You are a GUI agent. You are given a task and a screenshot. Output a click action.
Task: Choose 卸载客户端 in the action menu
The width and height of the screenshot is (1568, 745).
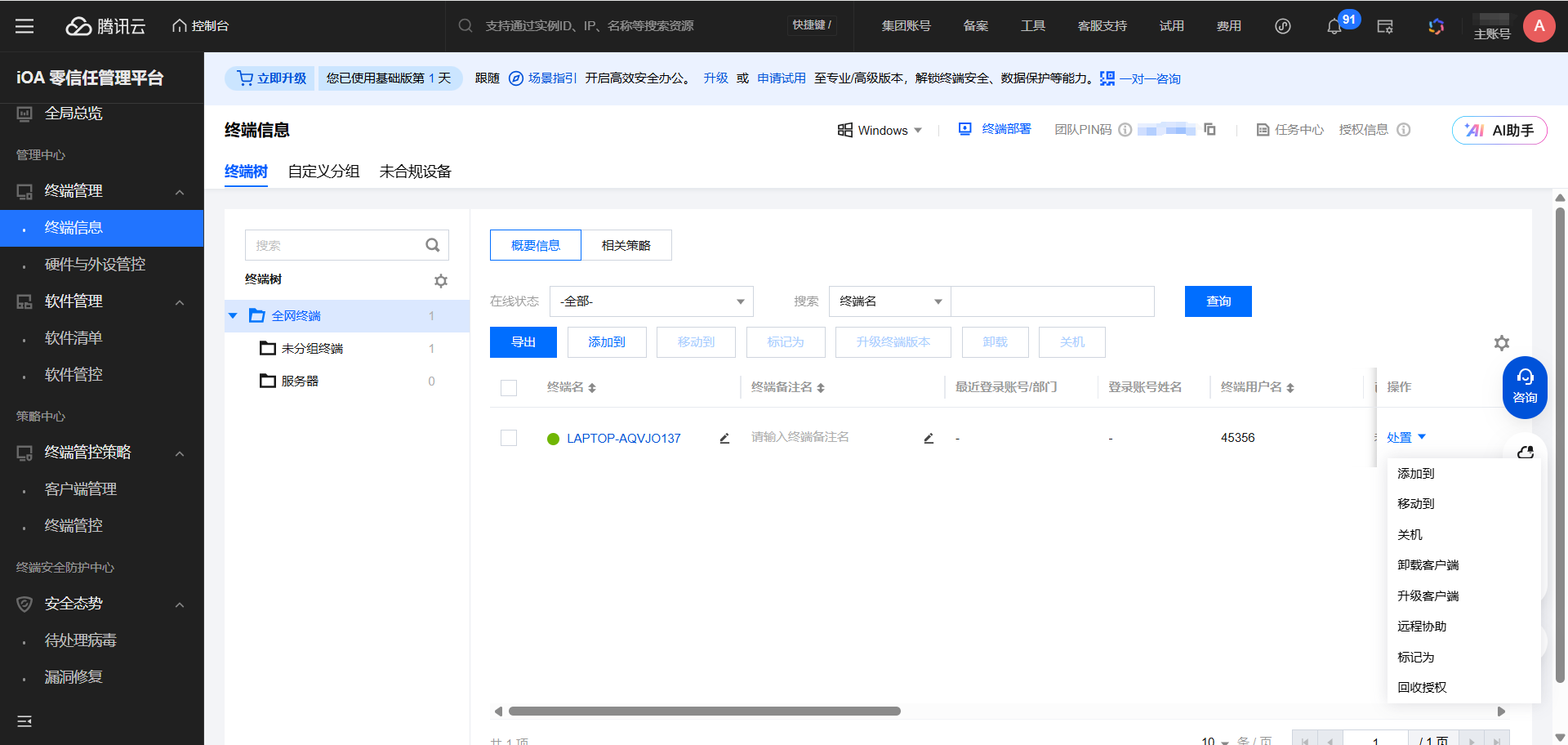pos(1428,565)
